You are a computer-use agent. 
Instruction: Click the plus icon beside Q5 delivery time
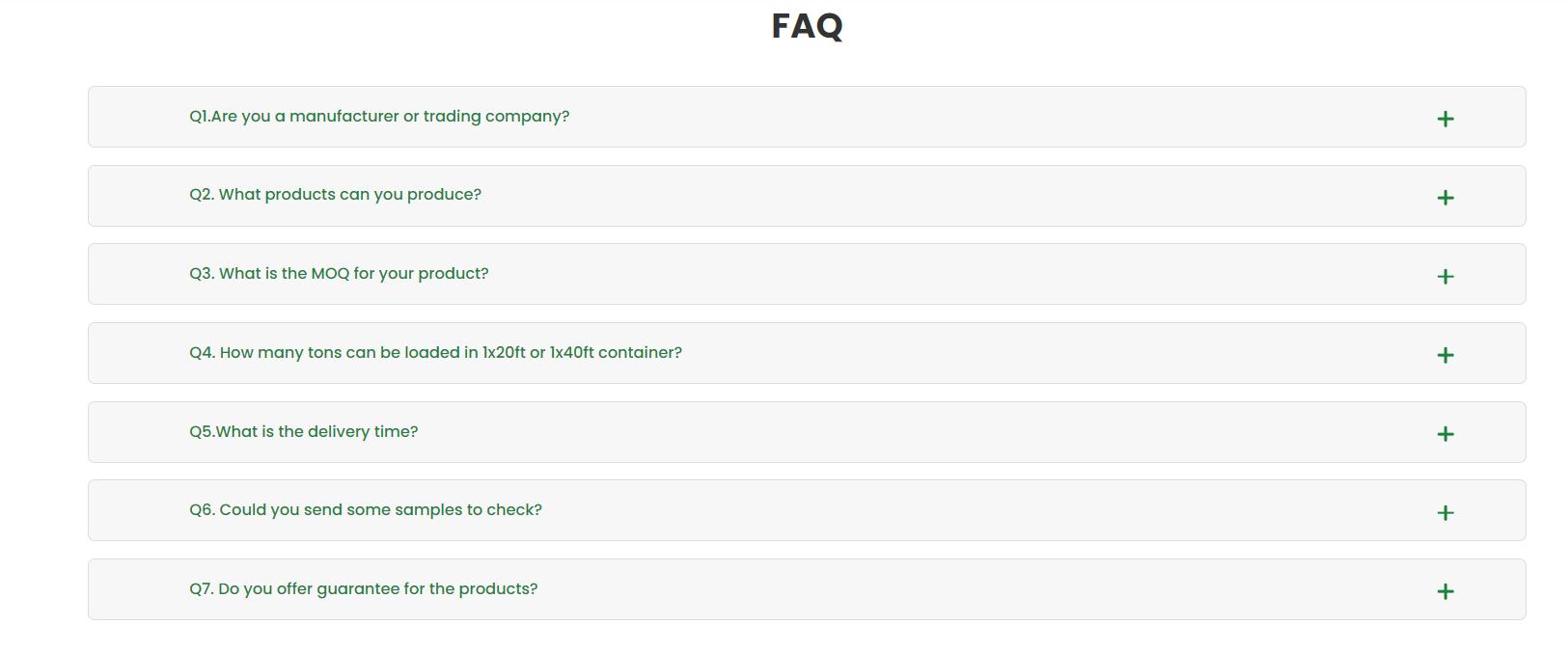click(1444, 434)
